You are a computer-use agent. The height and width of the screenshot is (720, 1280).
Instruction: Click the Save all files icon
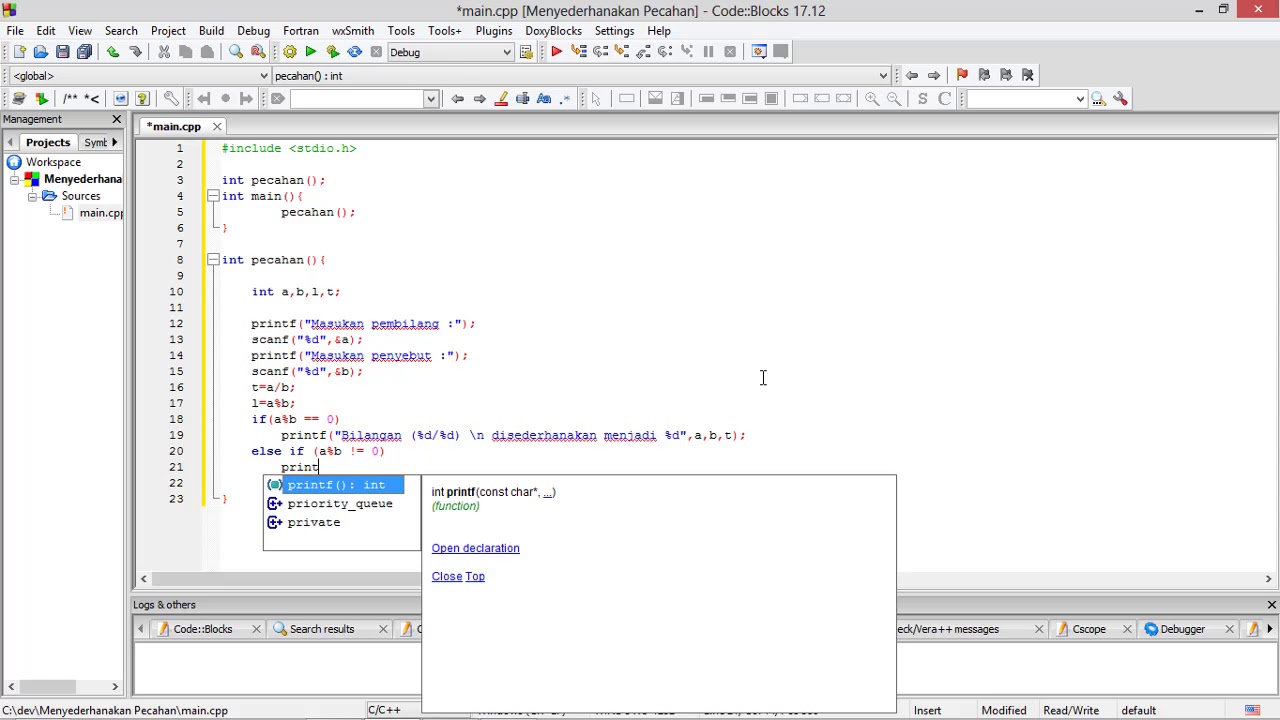pos(85,52)
